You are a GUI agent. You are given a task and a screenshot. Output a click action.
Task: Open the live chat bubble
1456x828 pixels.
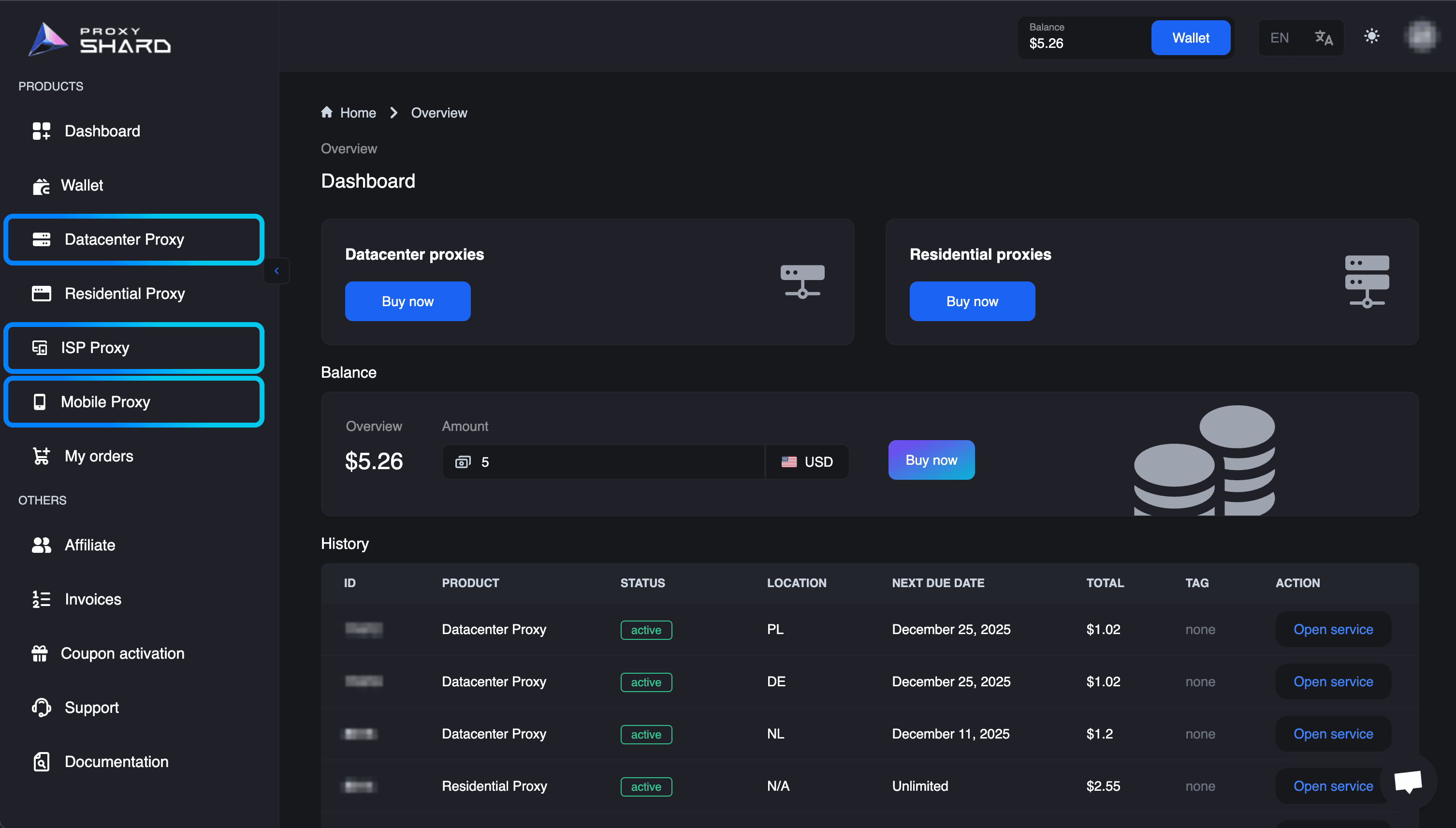(1408, 782)
